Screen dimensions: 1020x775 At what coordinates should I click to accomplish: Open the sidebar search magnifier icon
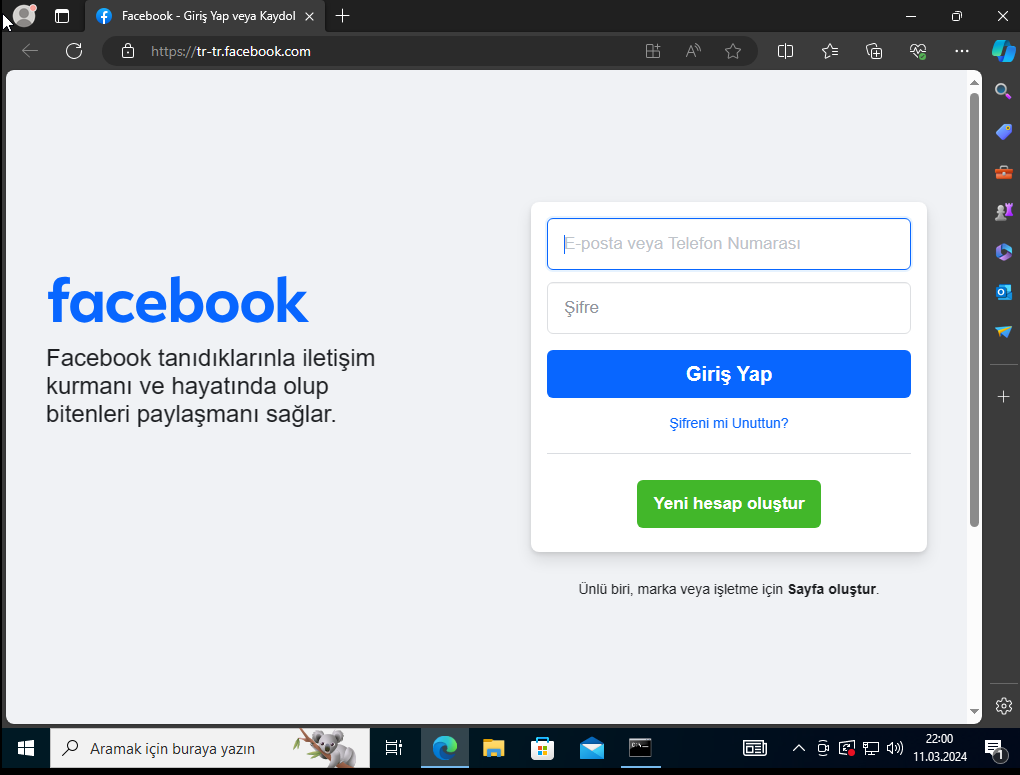click(x=1003, y=92)
